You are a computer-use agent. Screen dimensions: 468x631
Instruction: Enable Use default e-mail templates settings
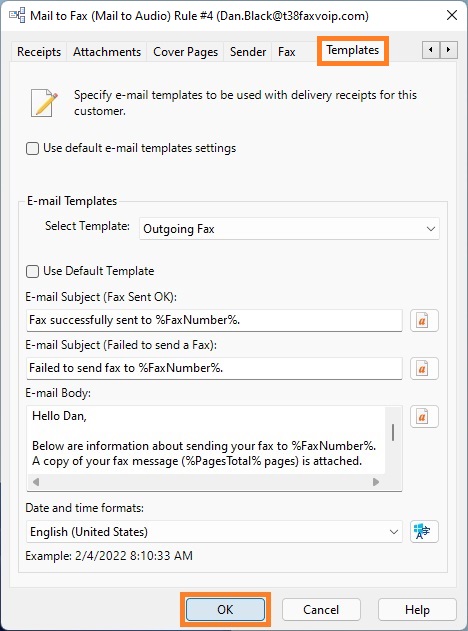(32, 148)
